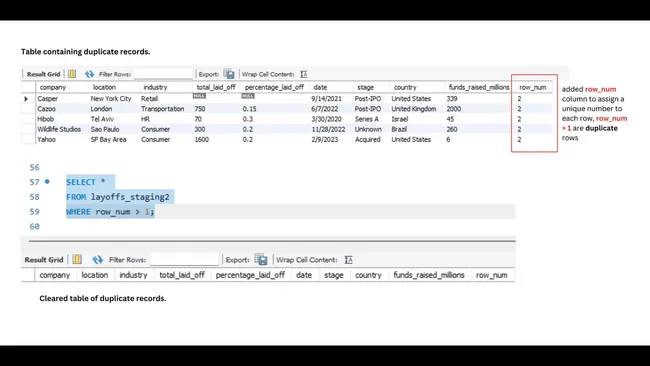Click the stage column header in upper grid

[366, 87]
